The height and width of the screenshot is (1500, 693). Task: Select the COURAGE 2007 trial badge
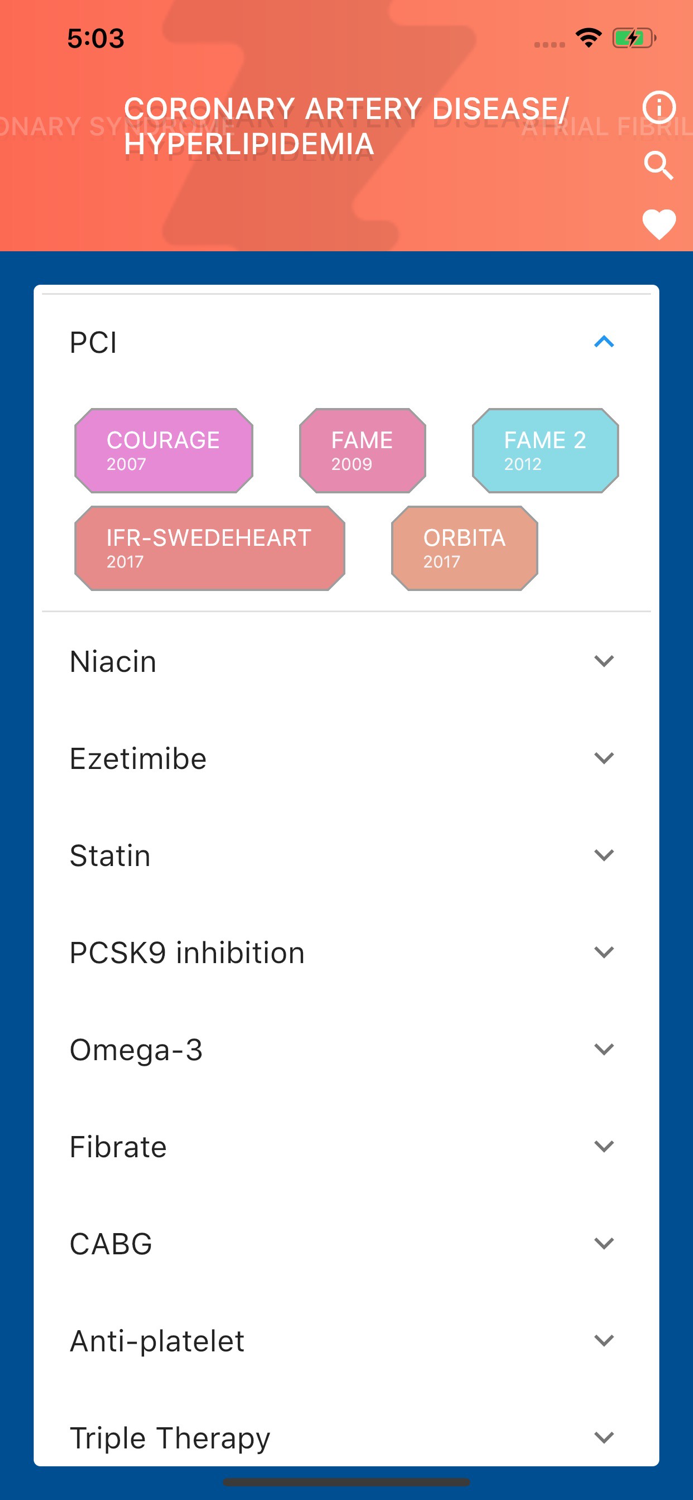163,450
